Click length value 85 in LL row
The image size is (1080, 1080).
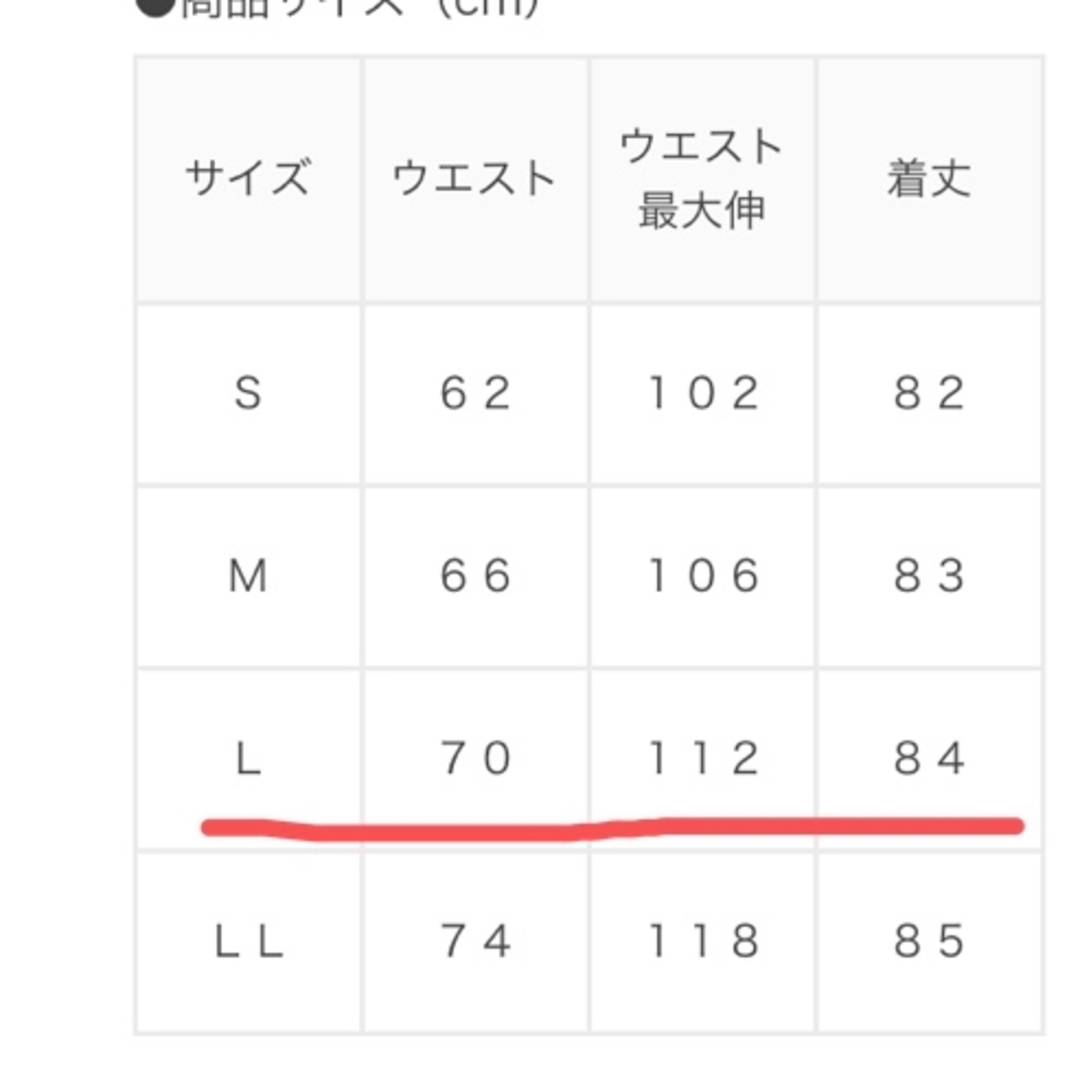[929, 942]
